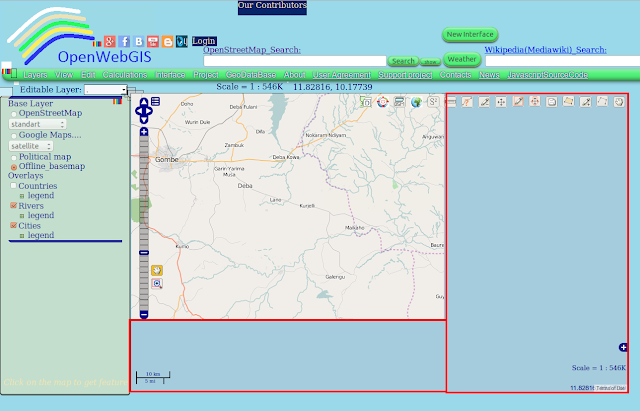
Task: Zoom in with the plus button on zoom bar
Action: click(x=144, y=131)
